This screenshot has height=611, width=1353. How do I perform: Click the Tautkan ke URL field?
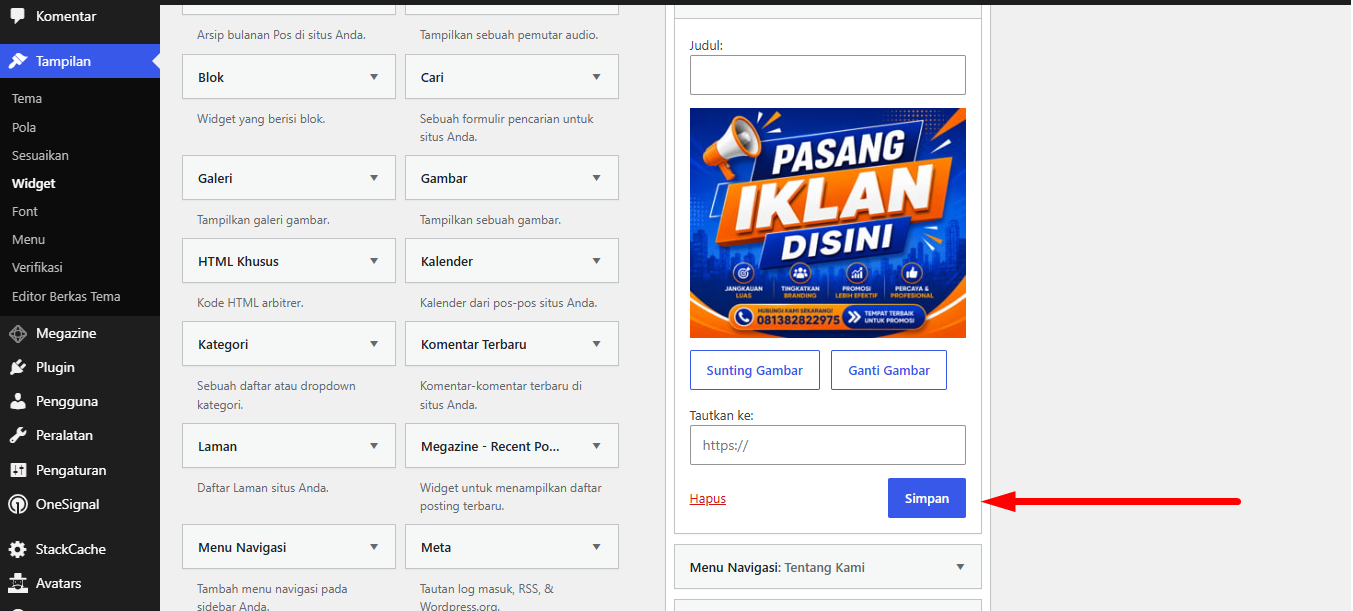pyautogui.click(x=828, y=445)
